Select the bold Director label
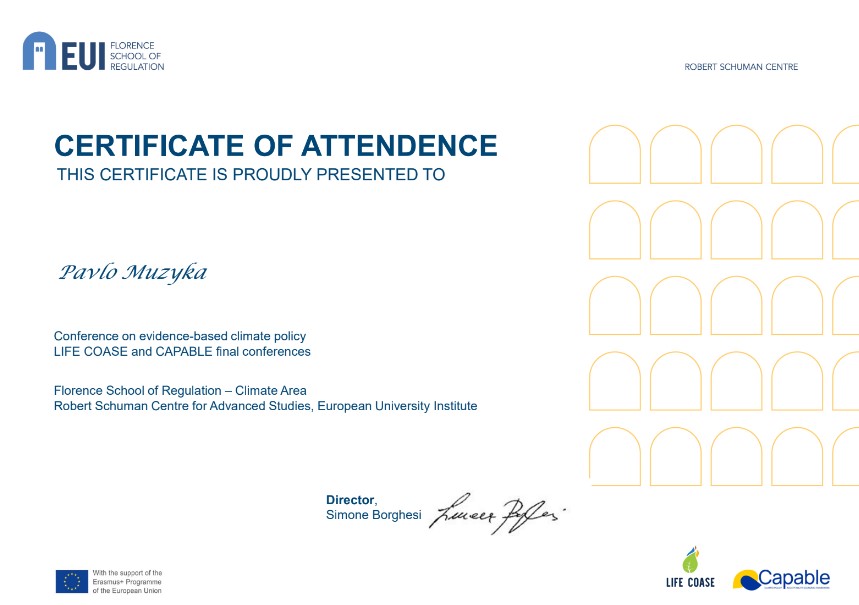Viewport: 859px width, 605px height. (x=349, y=499)
